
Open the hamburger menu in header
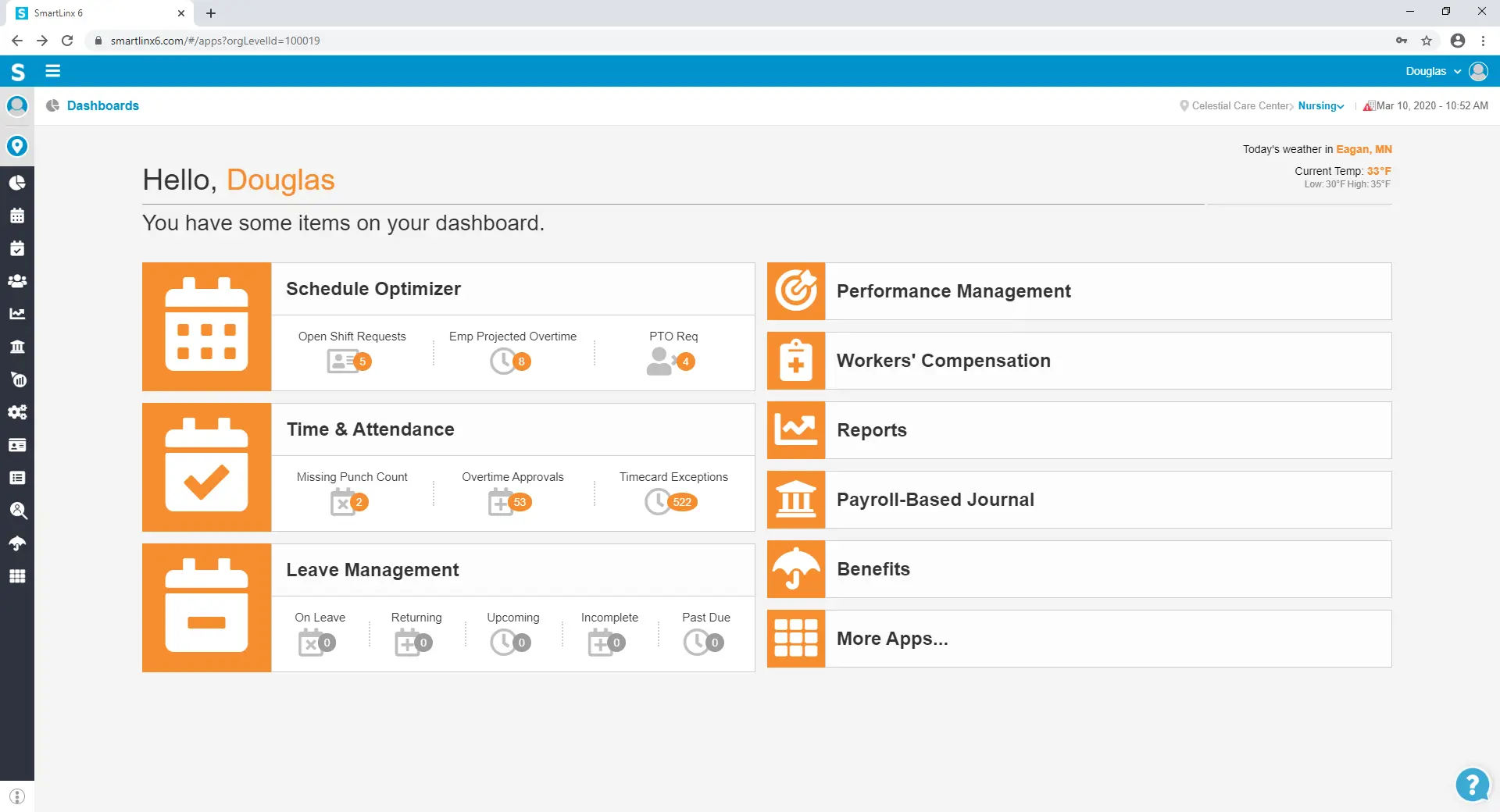(x=52, y=71)
